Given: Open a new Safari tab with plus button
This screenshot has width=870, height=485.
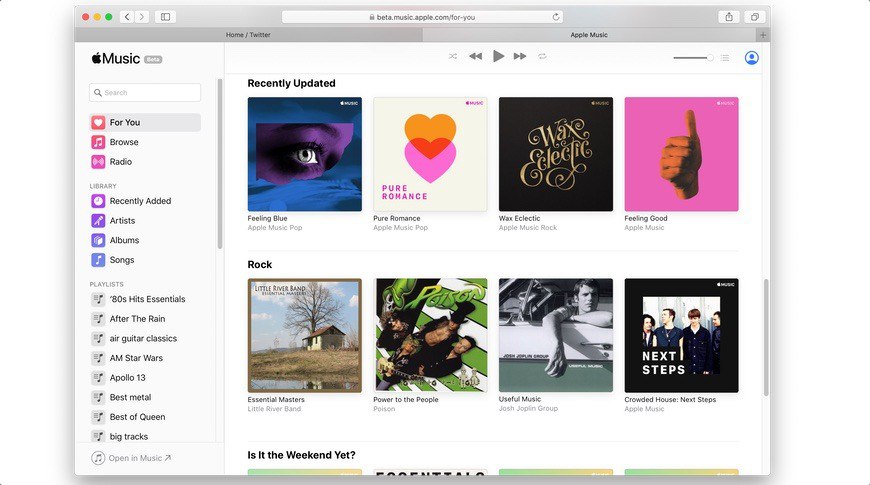Looking at the screenshot, I should 763,35.
